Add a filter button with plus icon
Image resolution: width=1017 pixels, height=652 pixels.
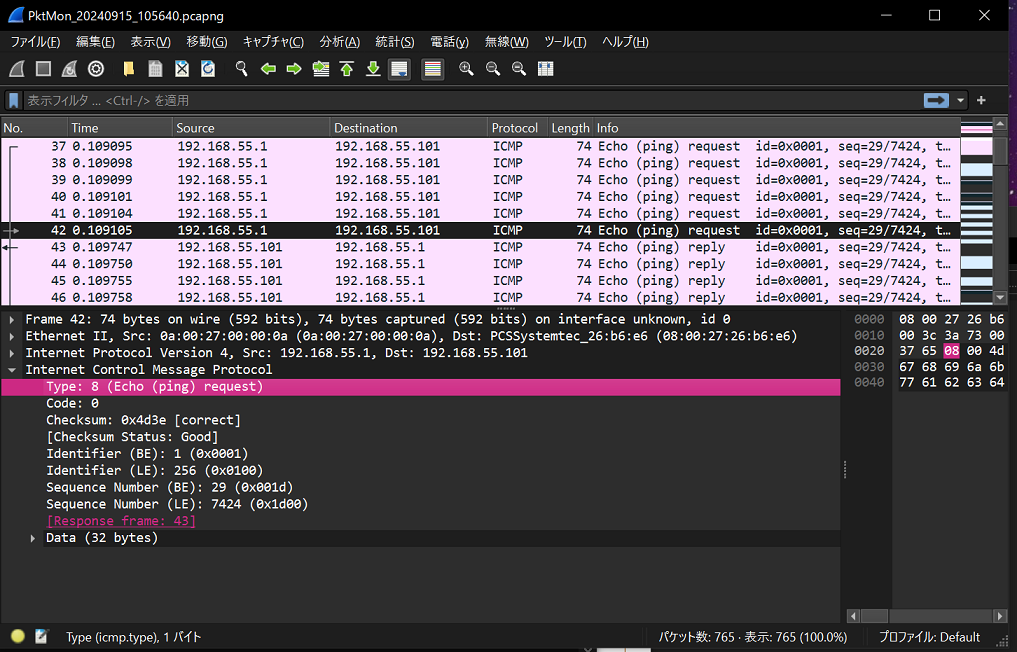click(981, 101)
